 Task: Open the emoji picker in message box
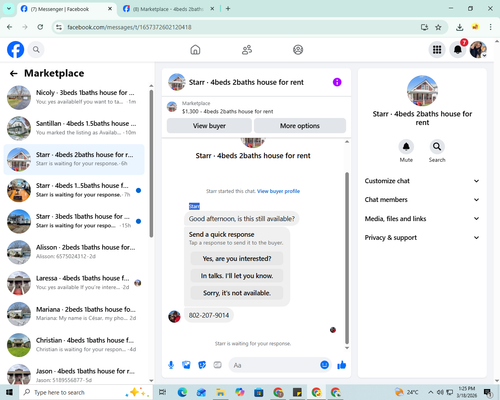(x=324, y=365)
